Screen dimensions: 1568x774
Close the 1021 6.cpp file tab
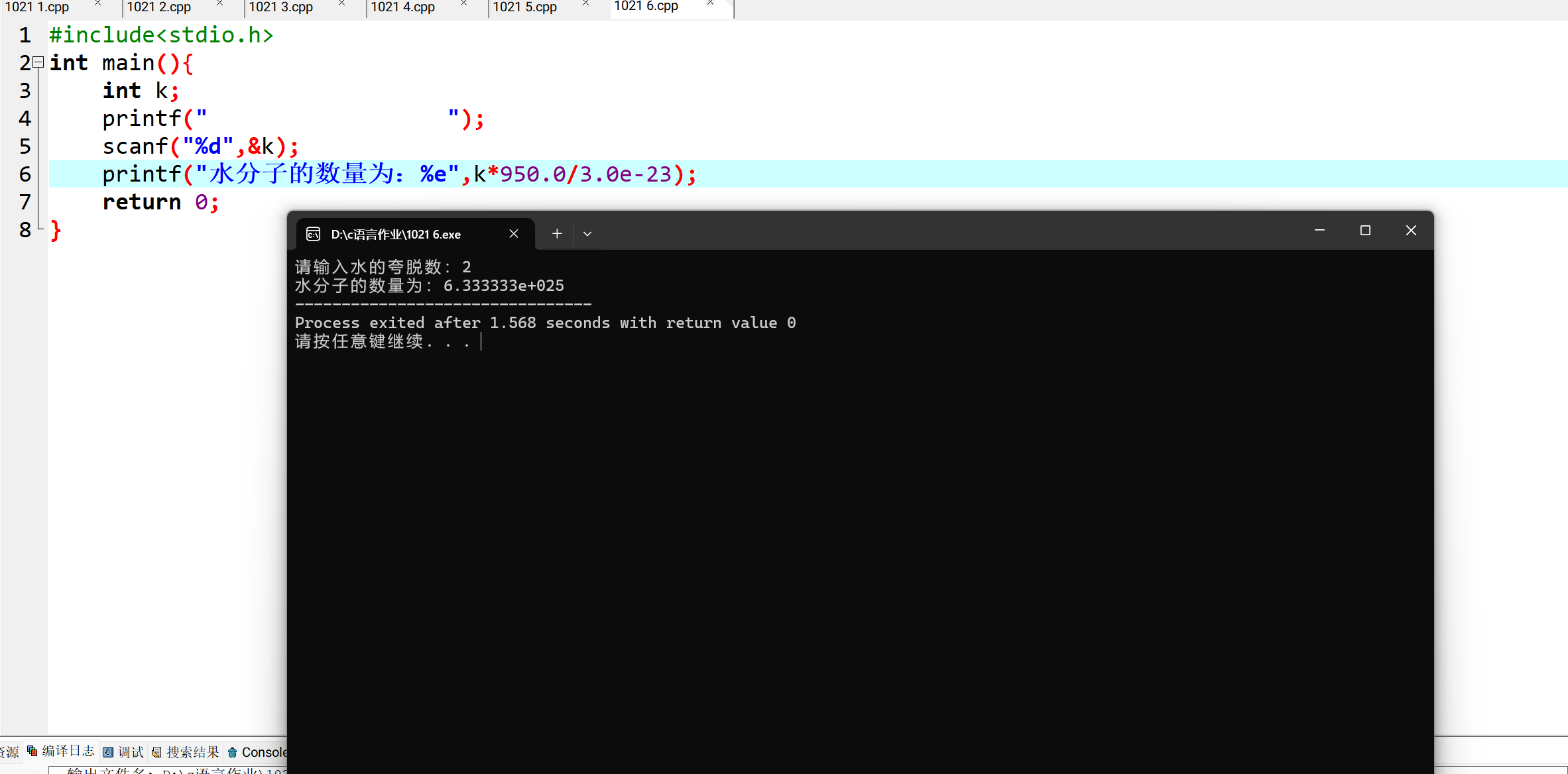click(710, 4)
